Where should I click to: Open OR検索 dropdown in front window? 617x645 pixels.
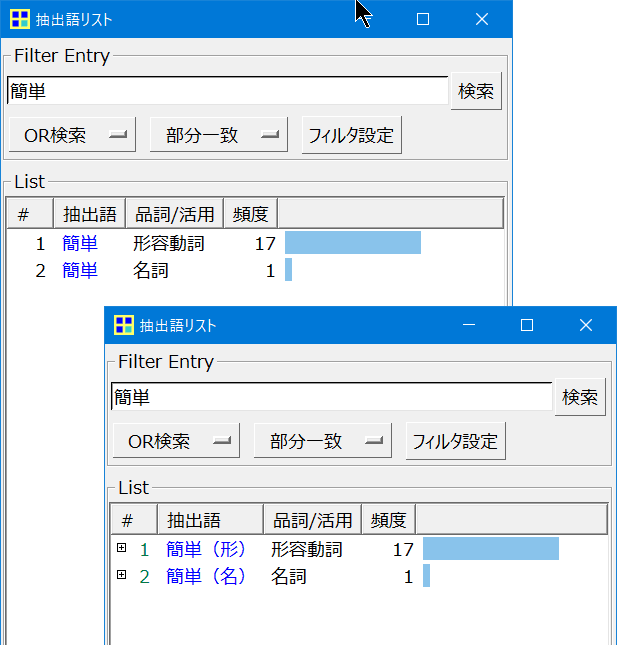[x=176, y=441]
